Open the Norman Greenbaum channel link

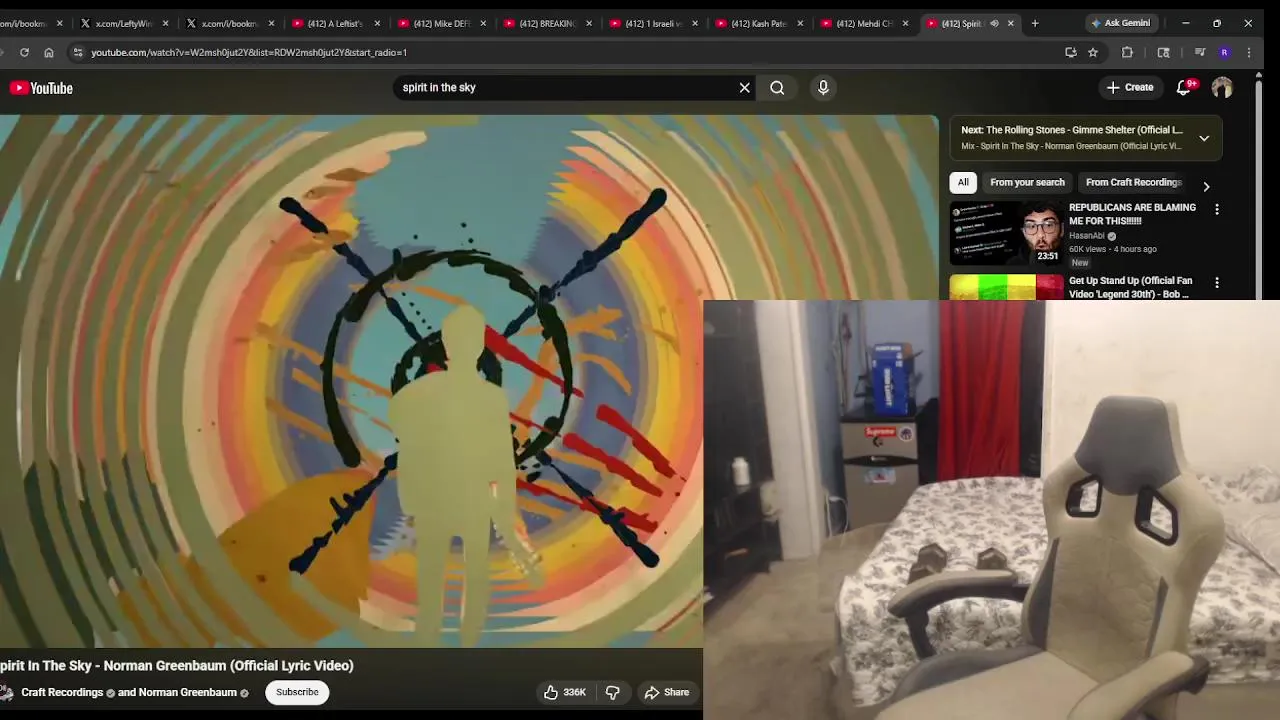click(188, 692)
